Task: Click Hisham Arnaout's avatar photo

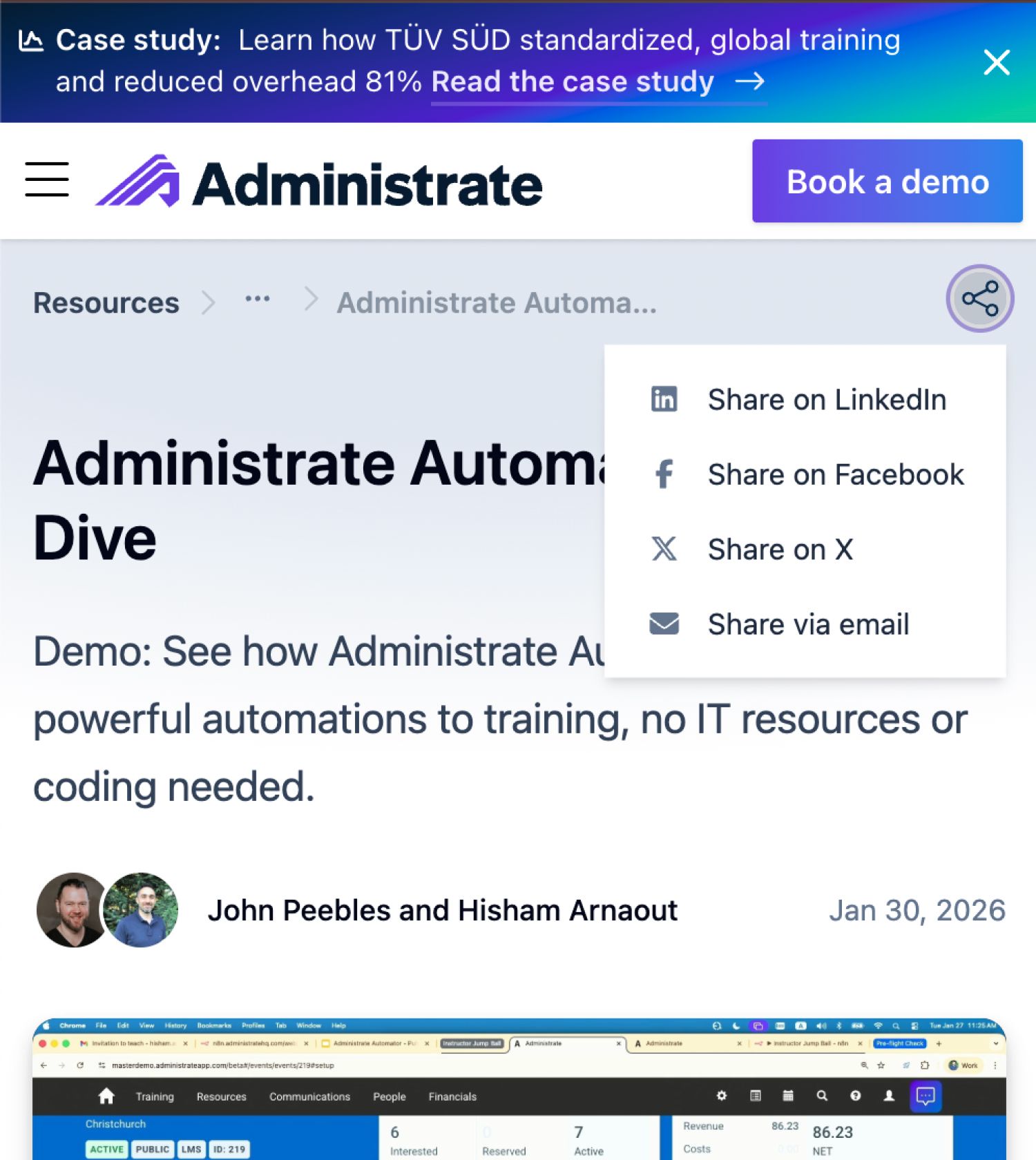Action: point(141,910)
